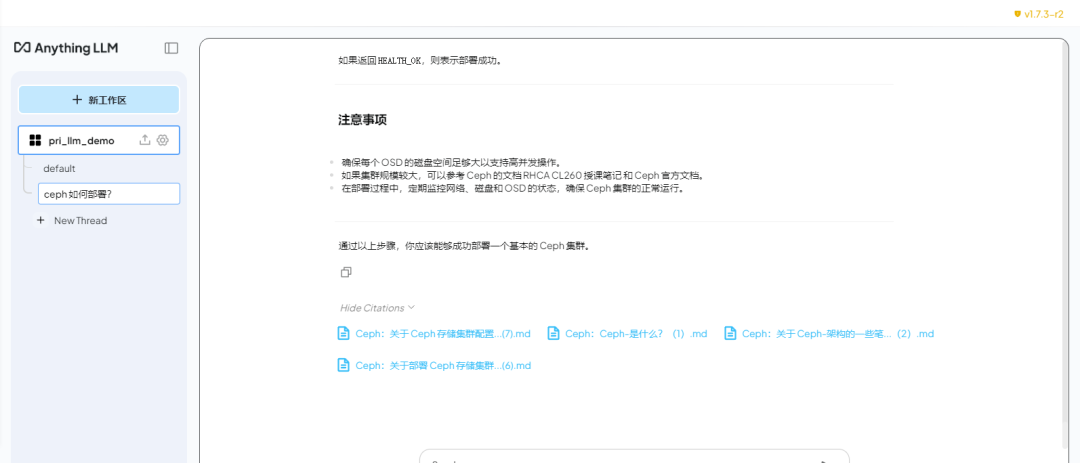Open citation Ceph：关于部署 Ceph 存储集群...(6).md
Screen dimensions: 1080x463
[434, 365]
